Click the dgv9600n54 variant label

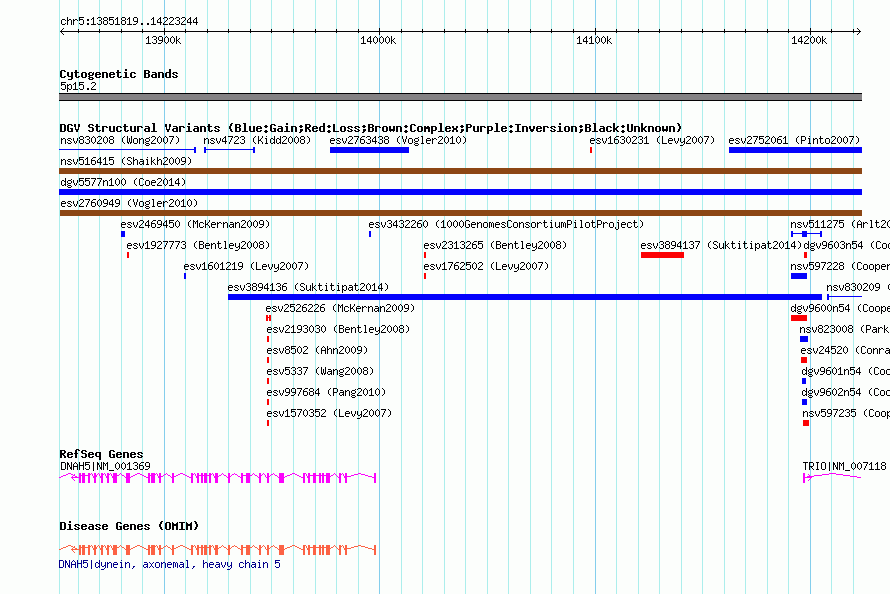(x=840, y=308)
